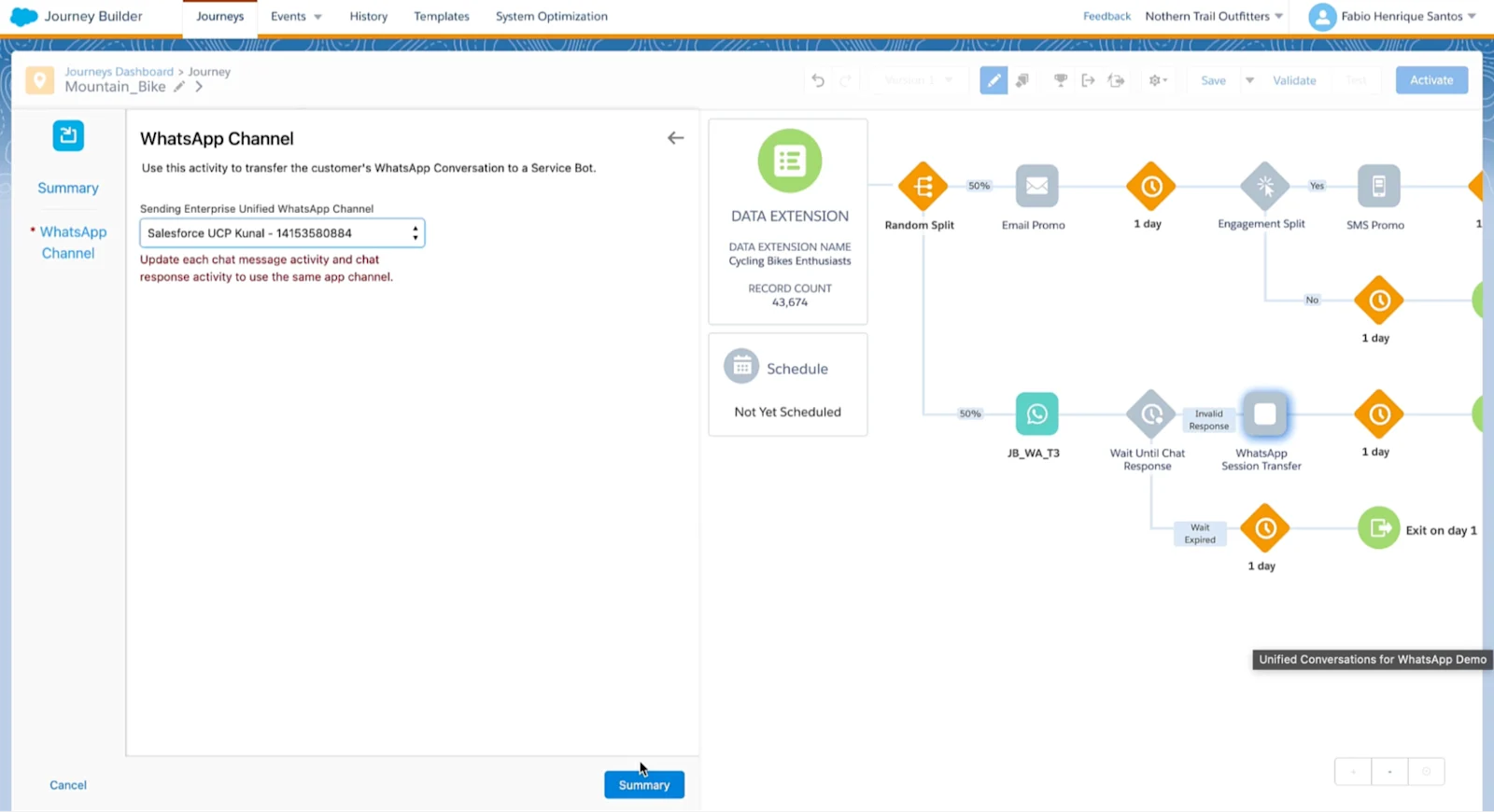This screenshot has width=1494, height=812.
Task: Click the Salesforce cloud logo
Action: click(x=23, y=16)
